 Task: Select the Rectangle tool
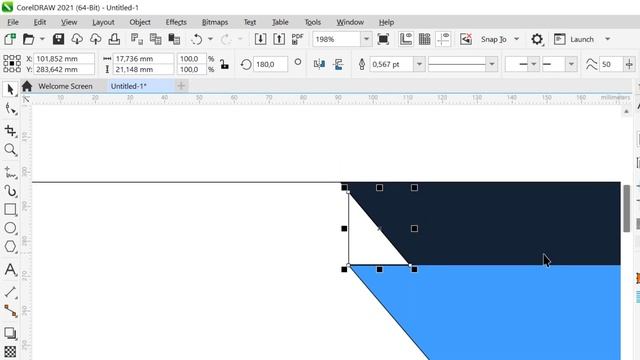[x=10, y=209]
